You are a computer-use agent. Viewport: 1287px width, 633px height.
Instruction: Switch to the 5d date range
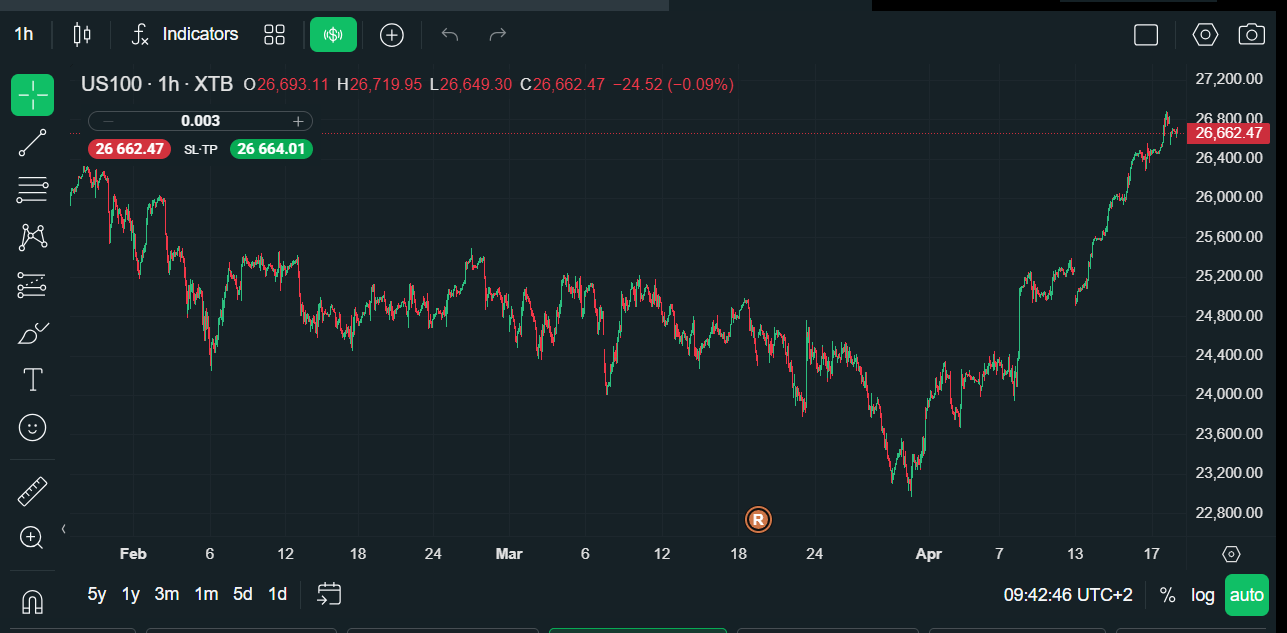click(243, 594)
